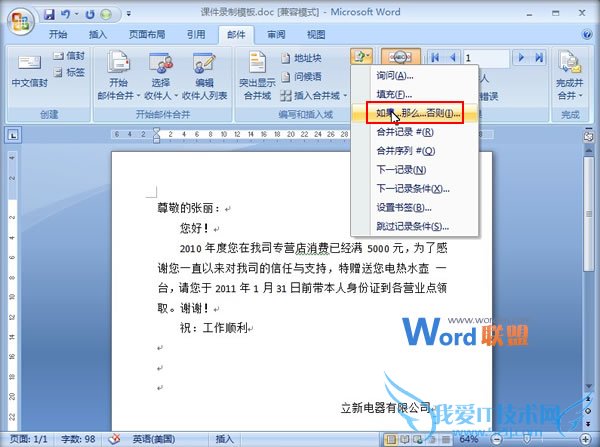Go to first record

(435, 58)
